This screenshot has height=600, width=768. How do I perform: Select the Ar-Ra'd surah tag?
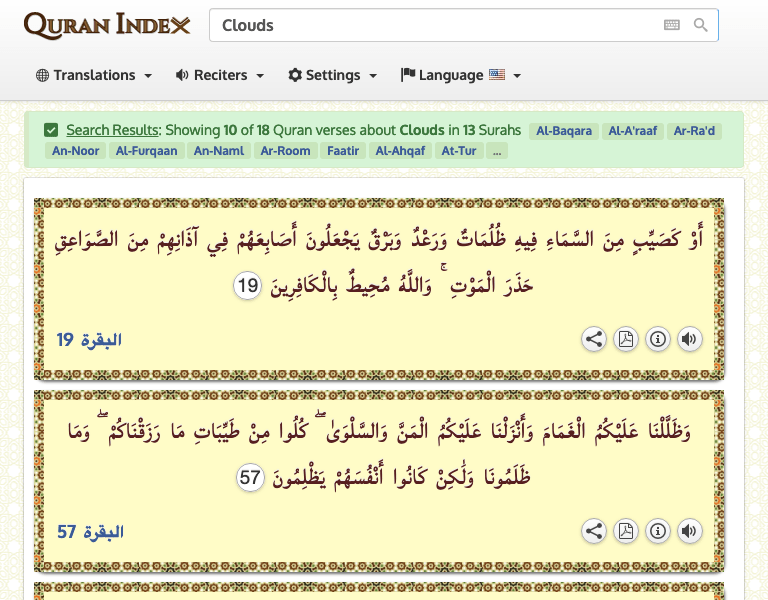coord(695,131)
